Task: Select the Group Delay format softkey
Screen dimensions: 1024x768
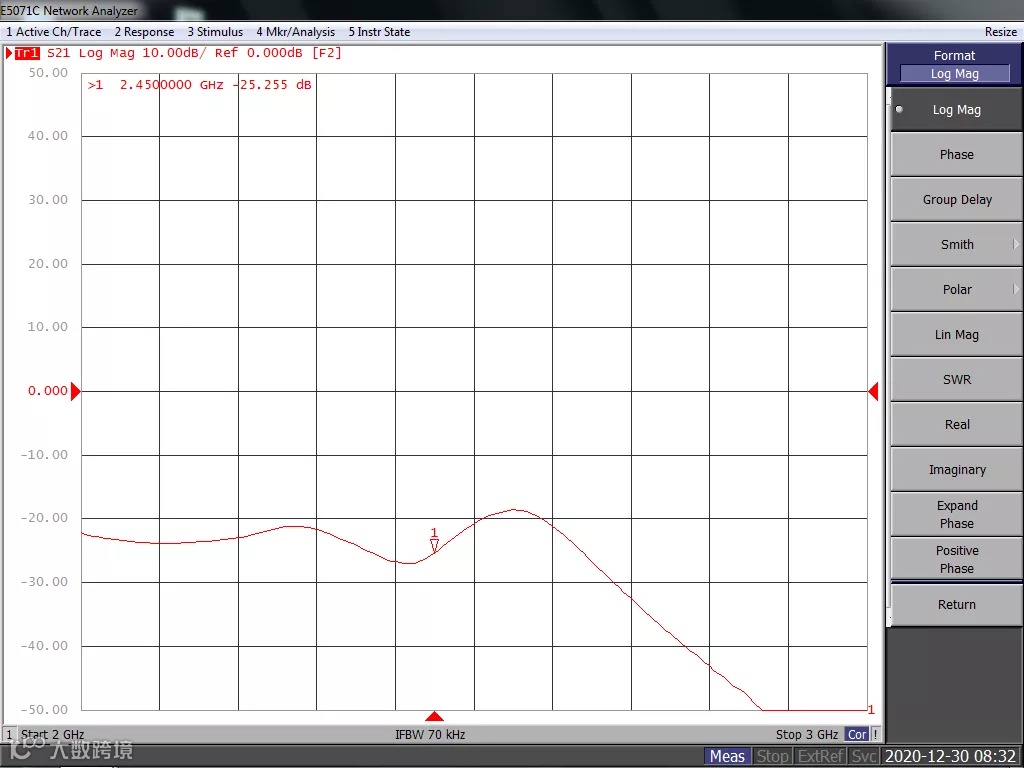Action: 956,200
